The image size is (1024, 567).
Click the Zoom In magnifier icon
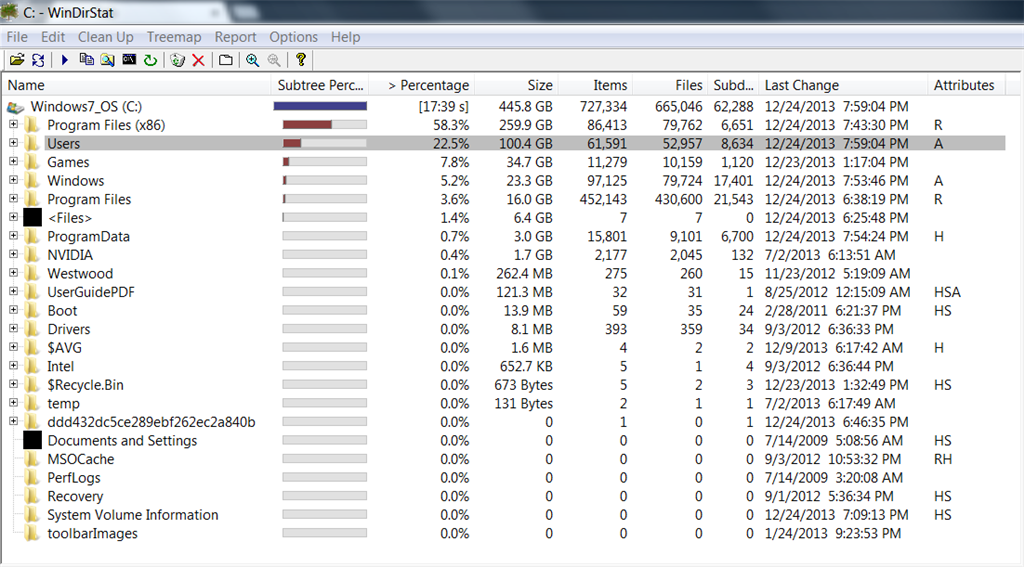pos(253,60)
